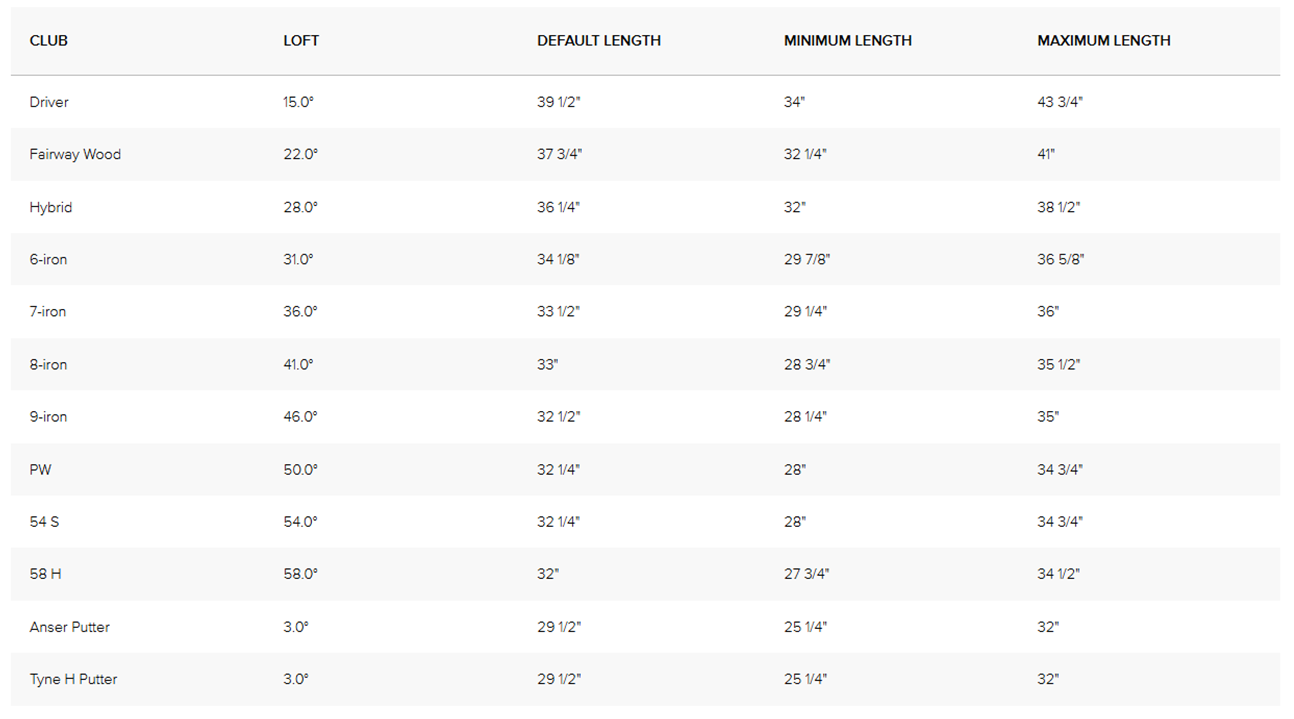Click the MAXIMUM LENGTH column header
The height and width of the screenshot is (719, 1294).
coord(1103,41)
